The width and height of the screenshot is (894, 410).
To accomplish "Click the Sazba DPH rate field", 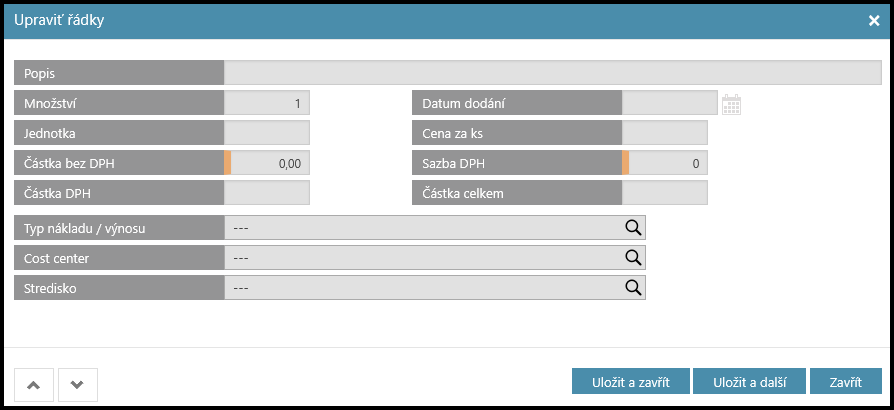I will coord(667,163).
